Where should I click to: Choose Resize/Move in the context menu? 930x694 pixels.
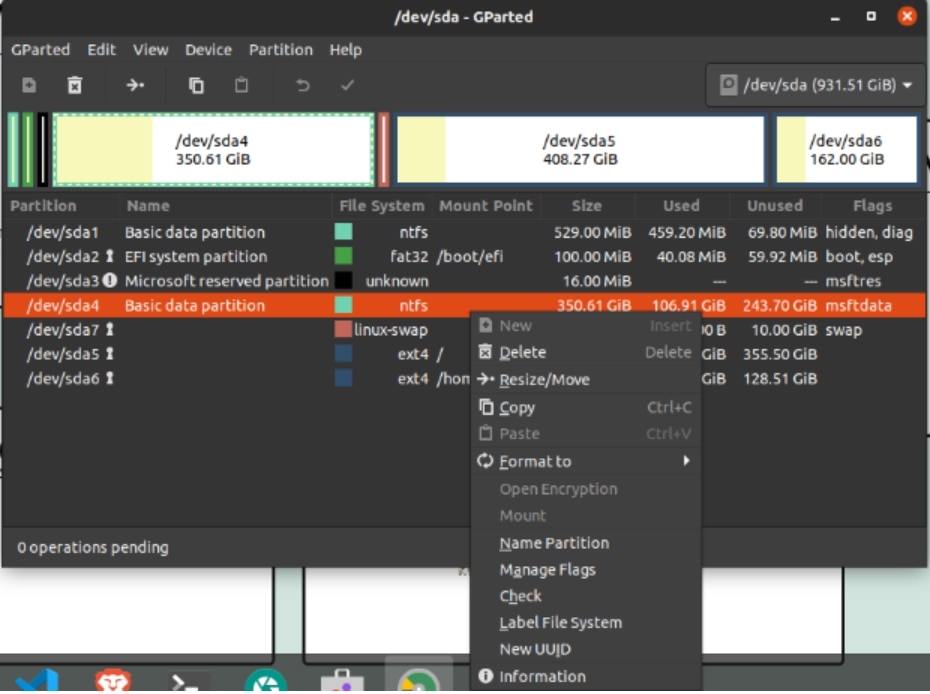(585, 380)
